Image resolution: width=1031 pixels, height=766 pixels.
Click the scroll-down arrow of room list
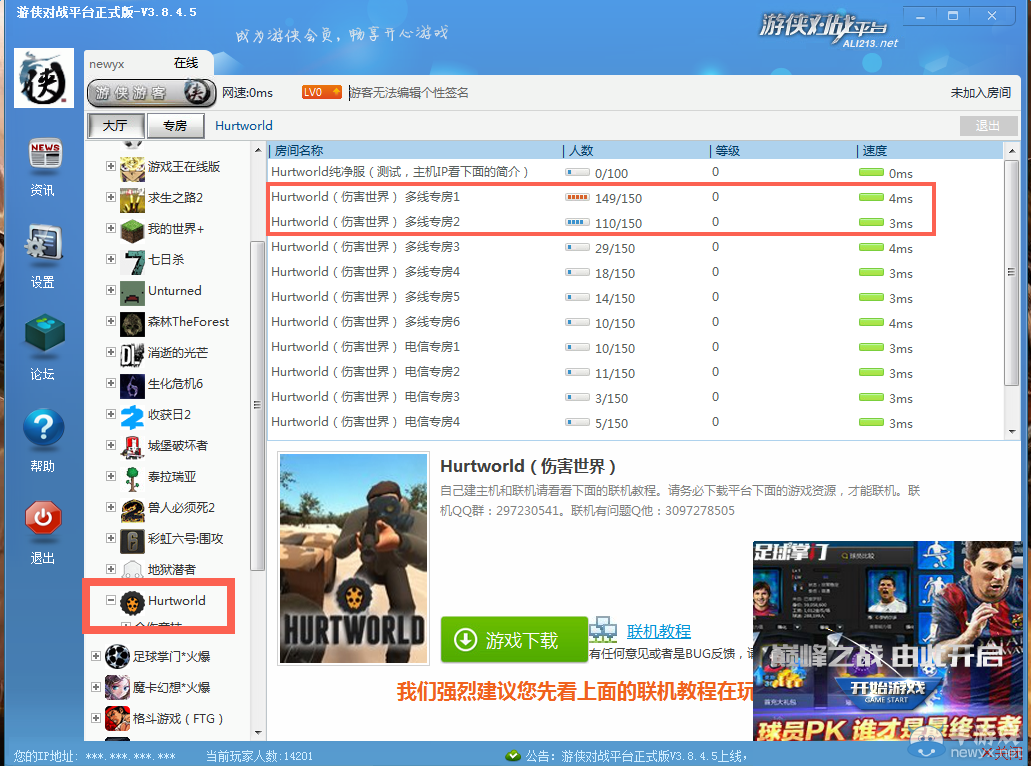1012,431
